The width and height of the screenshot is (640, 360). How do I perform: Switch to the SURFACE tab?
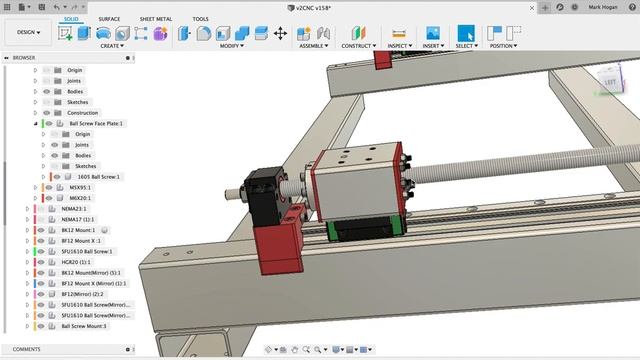click(109, 19)
